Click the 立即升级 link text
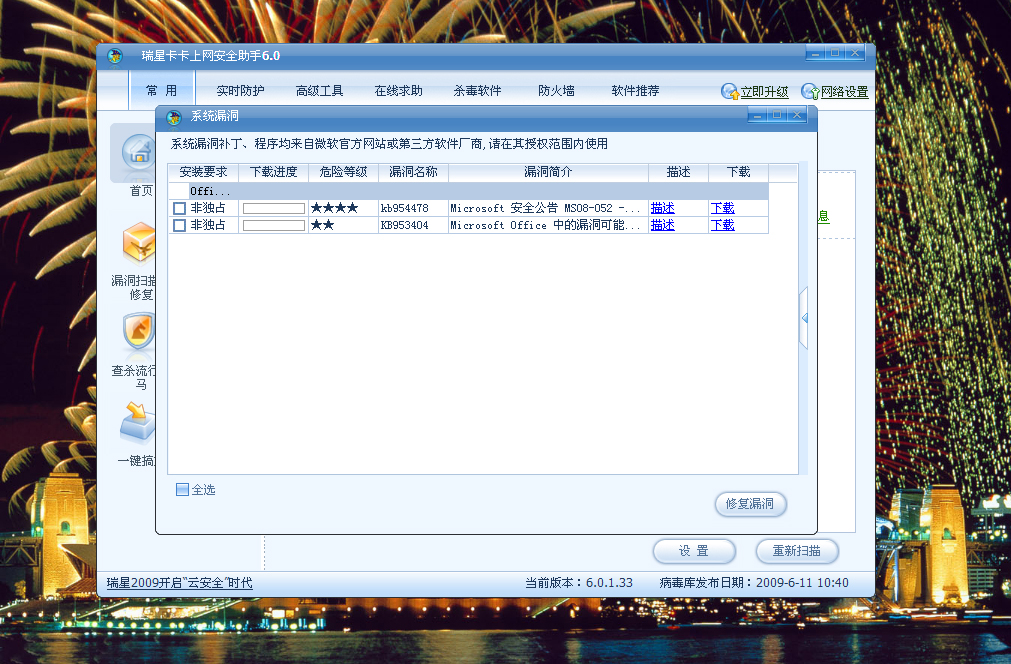Image resolution: width=1011 pixels, height=664 pixels. pos(764,92)
